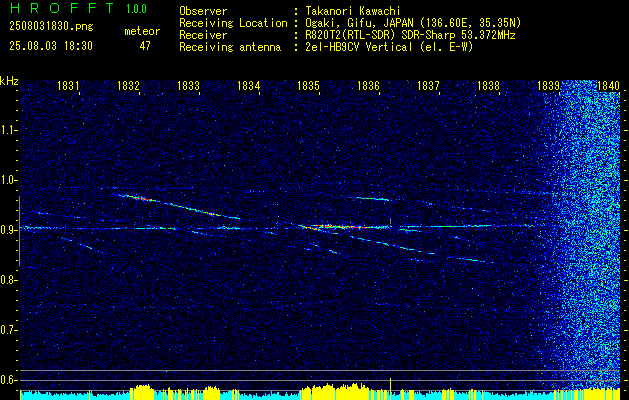Click the 0.8 kHz axis label

coord(8,280)
